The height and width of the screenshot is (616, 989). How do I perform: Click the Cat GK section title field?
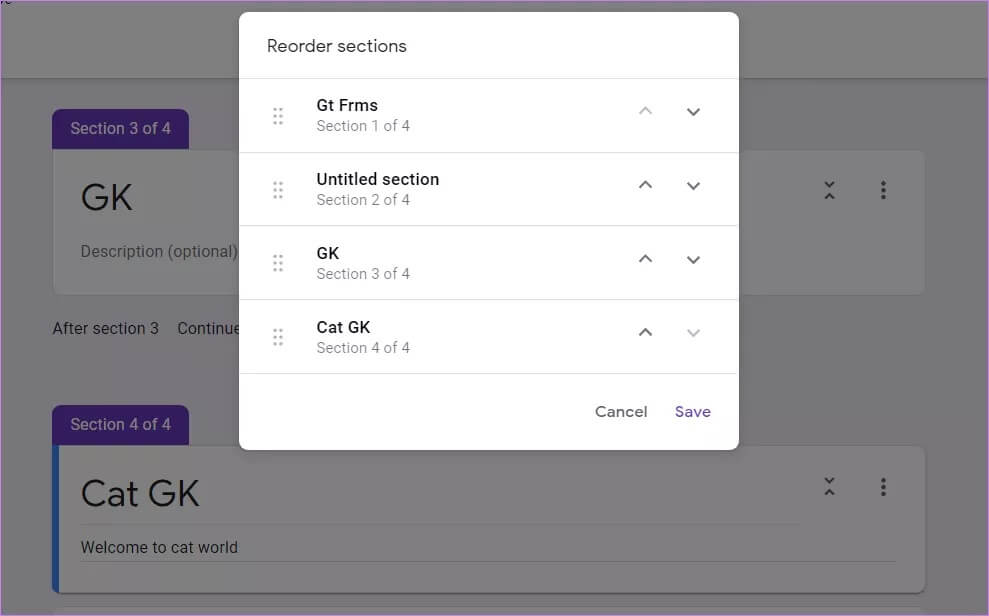[140, 494]
